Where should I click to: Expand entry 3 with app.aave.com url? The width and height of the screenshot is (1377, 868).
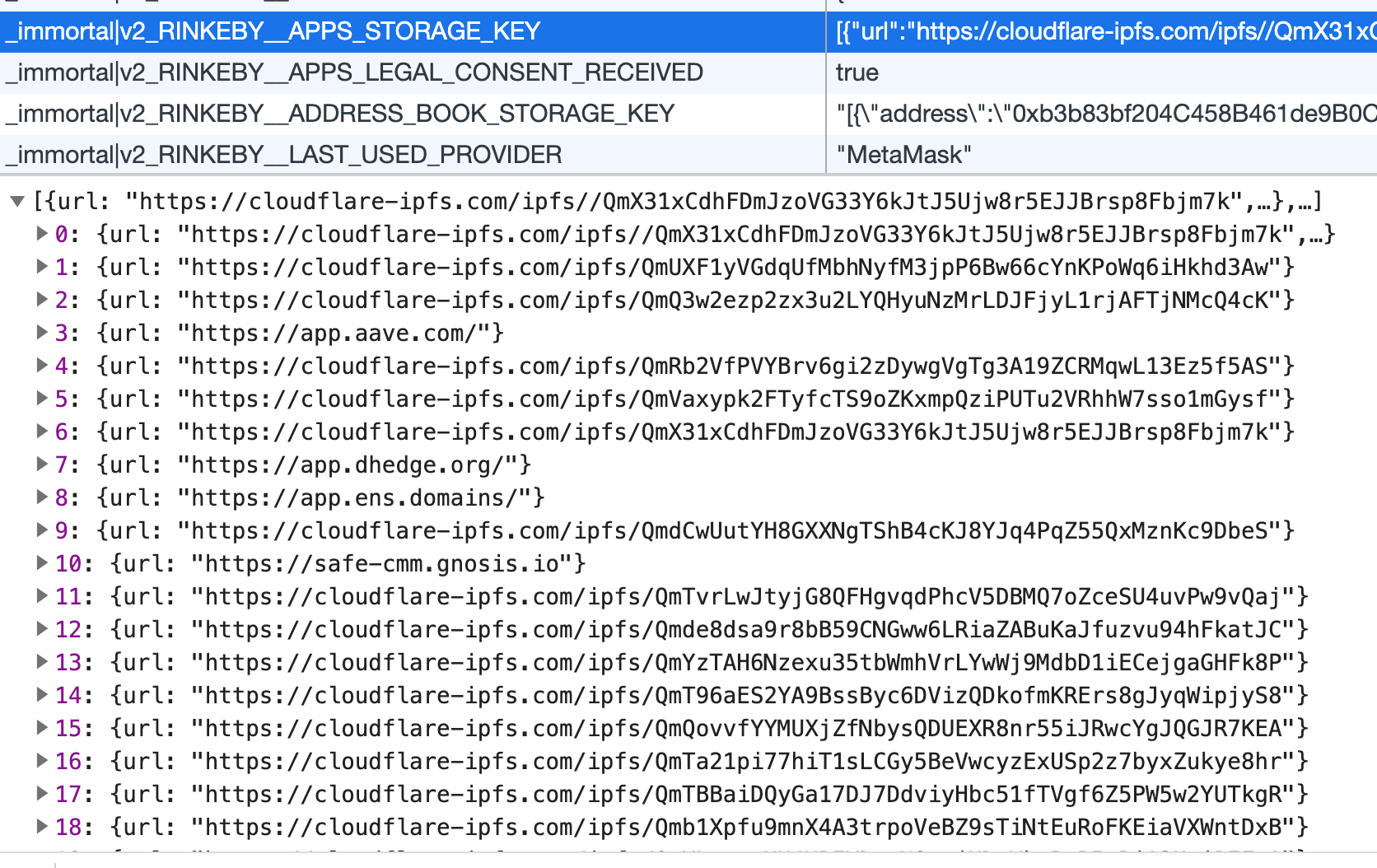(41, 333)
